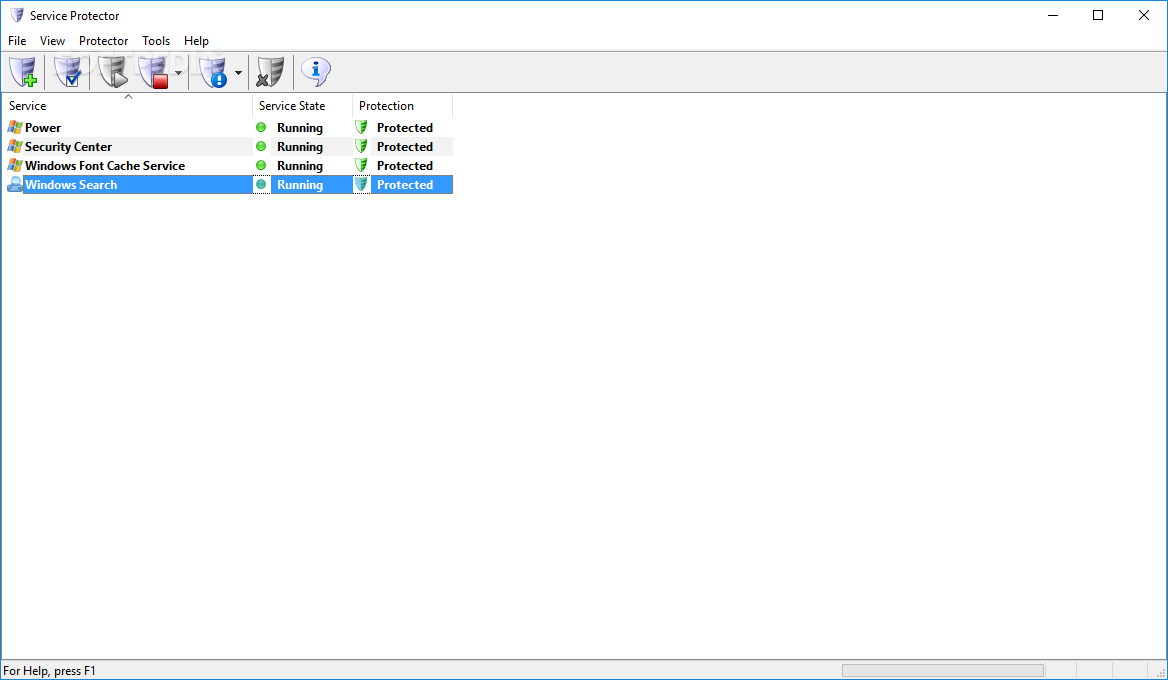
Task: Click the search user icon beside Windows Search
Action: point(15,185)
